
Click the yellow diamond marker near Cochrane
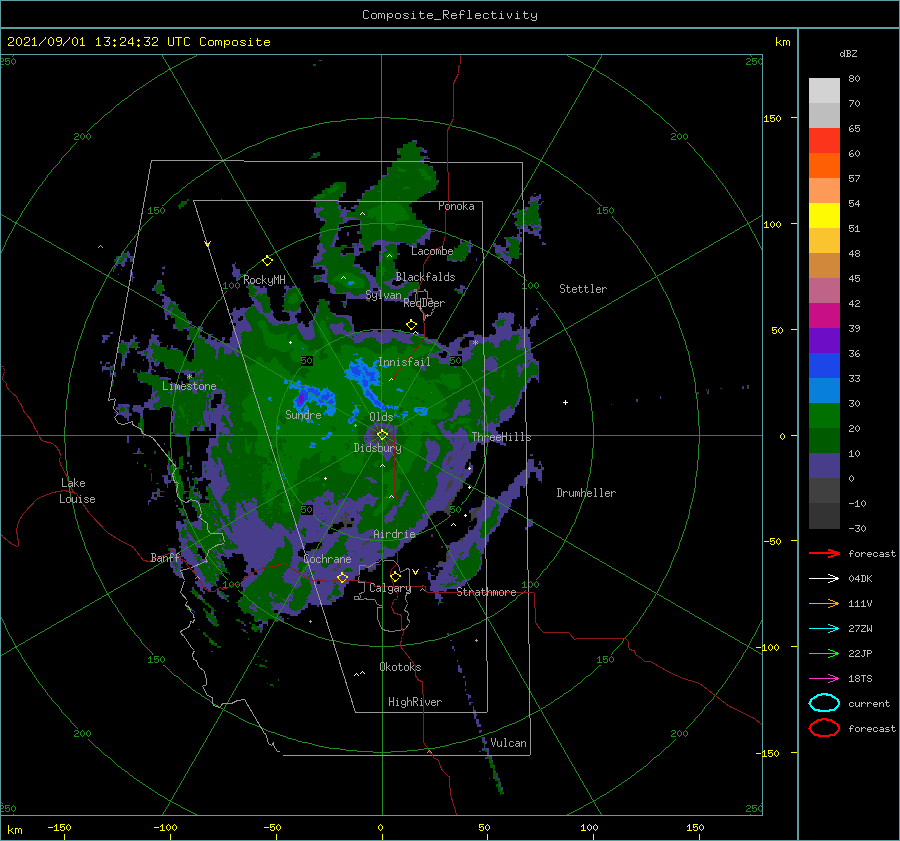[342, 578]
